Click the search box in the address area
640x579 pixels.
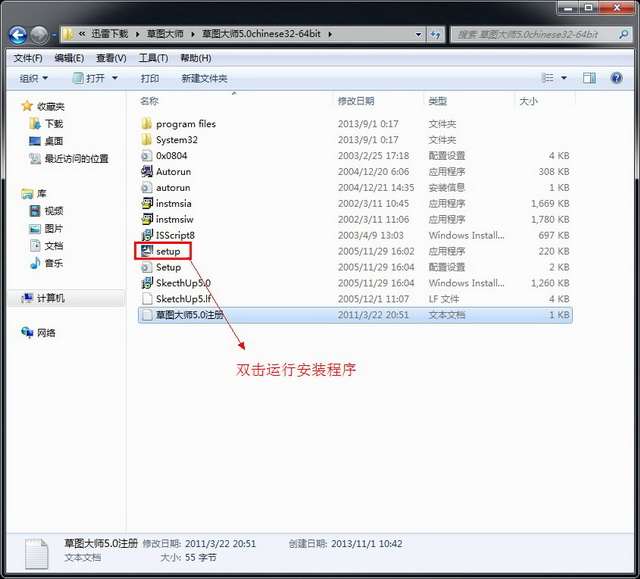pyautogui.click(x=535, y=35)
